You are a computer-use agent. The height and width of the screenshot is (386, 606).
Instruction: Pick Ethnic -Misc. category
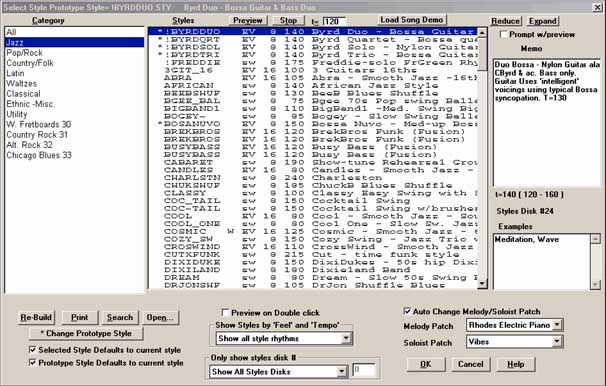[74, 104]
